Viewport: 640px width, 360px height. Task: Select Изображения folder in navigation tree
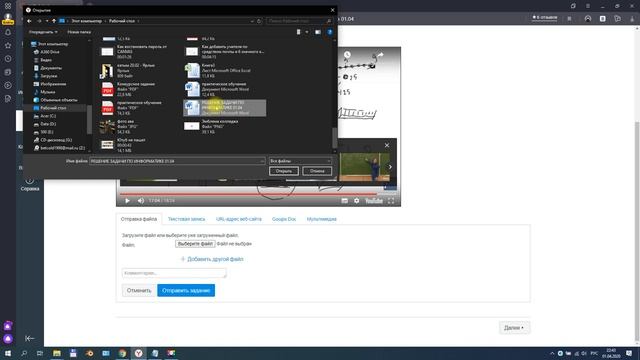(53, 84)
